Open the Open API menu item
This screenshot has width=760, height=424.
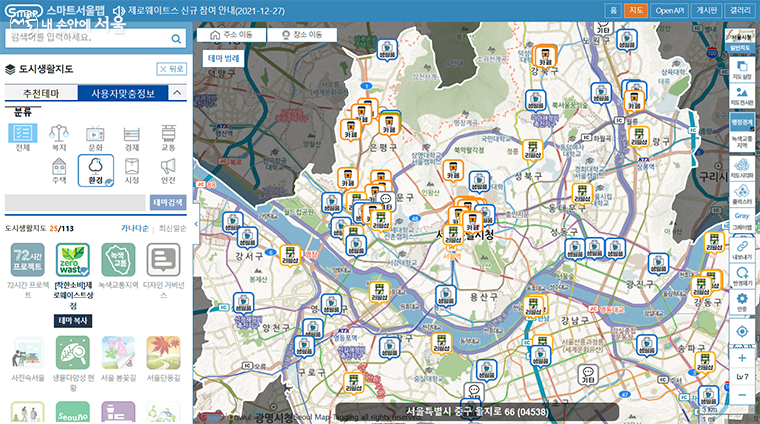(669, 9)
